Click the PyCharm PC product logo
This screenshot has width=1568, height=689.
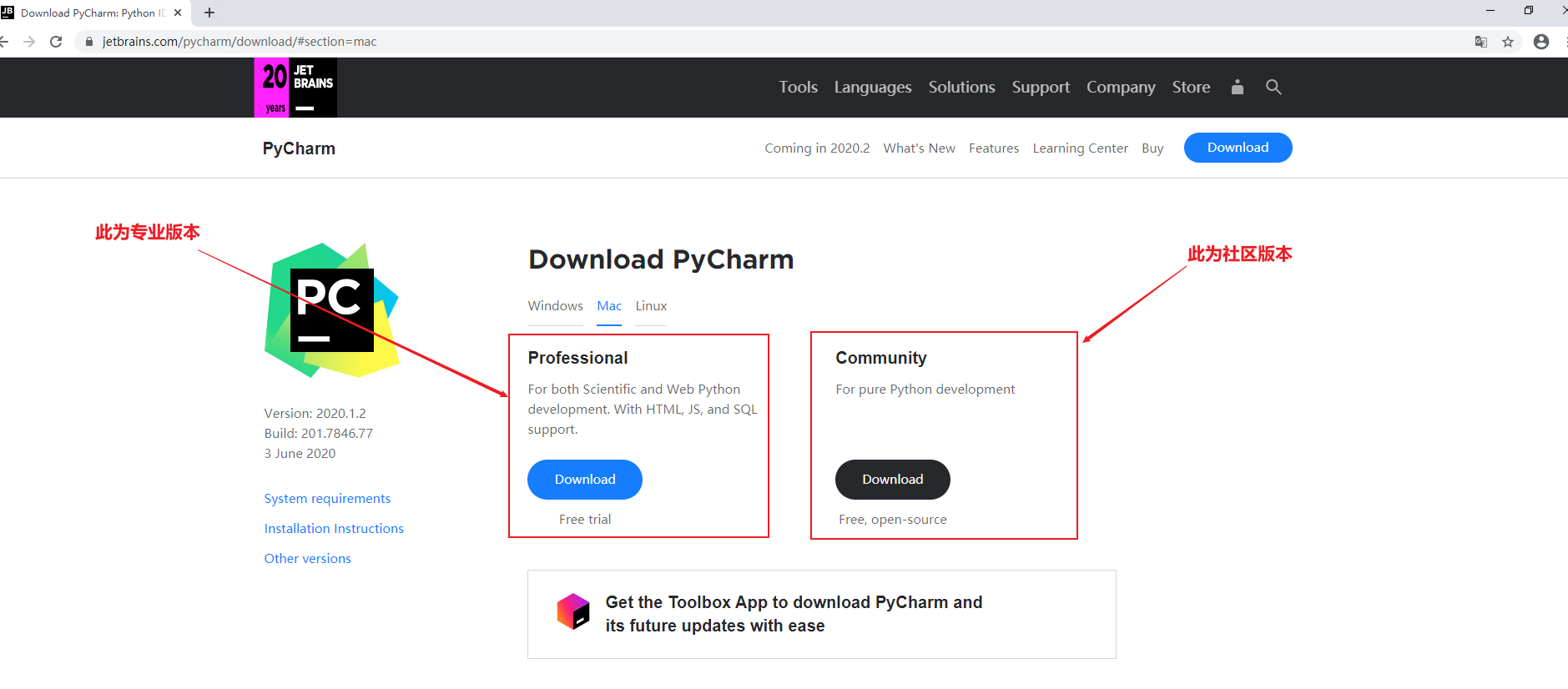point(332,310)
